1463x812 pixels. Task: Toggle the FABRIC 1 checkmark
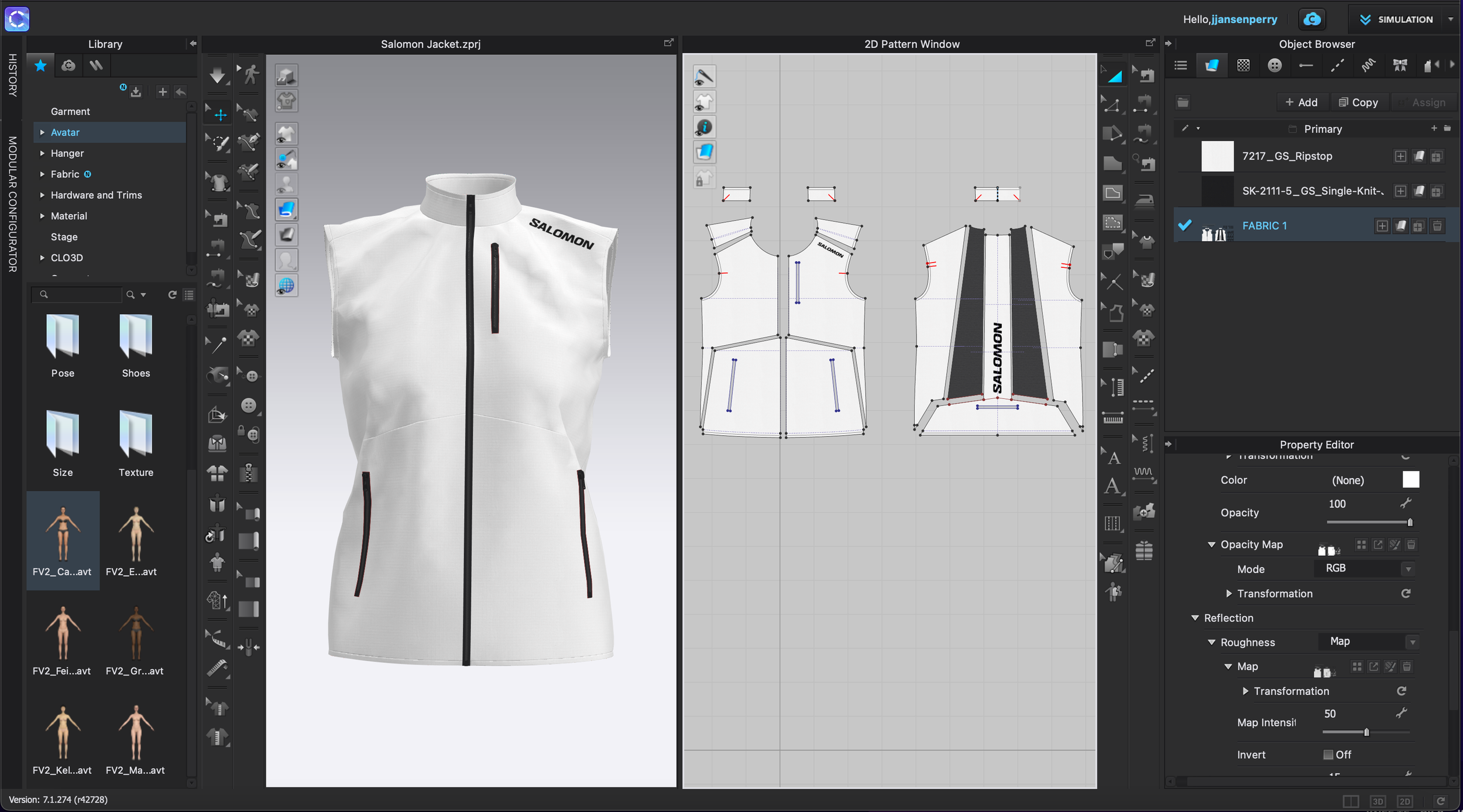click(1185, 225)
